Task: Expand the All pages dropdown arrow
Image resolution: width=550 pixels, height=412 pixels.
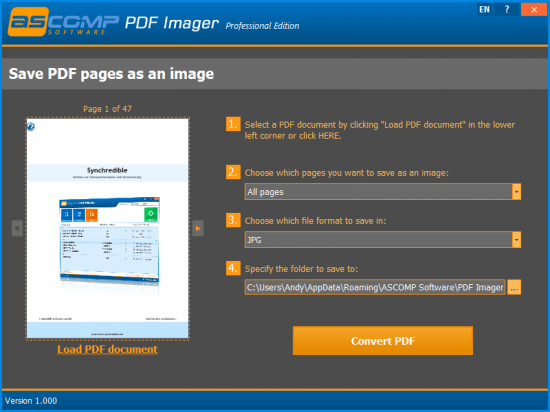Action: 516,192
